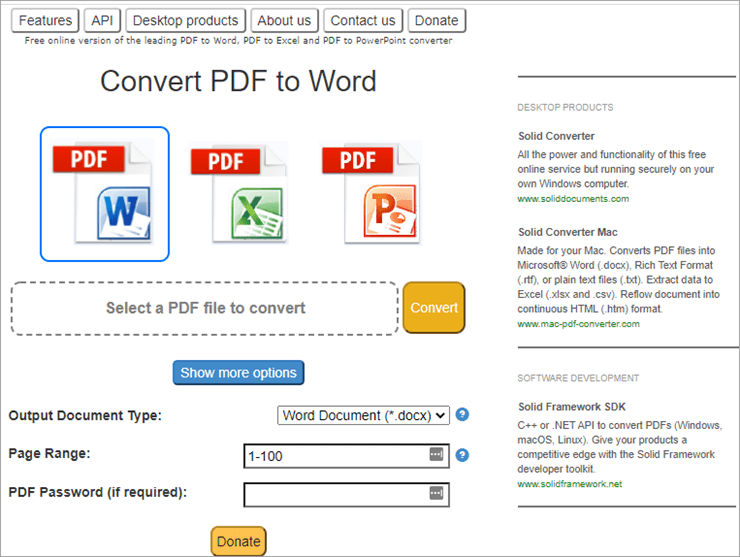Open the www.solidframework.net link

570,484
